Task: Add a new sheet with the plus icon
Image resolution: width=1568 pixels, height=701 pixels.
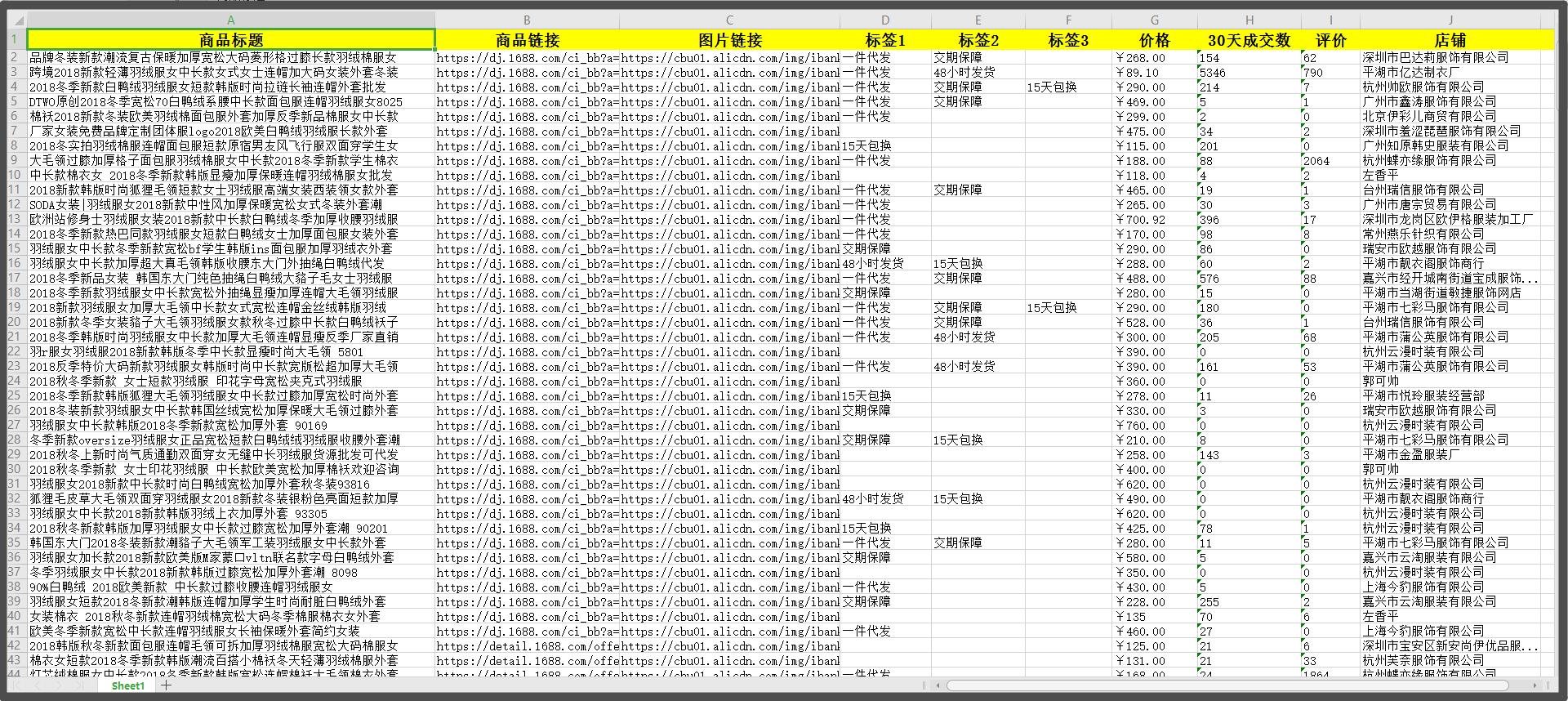Action: [166, 685]
